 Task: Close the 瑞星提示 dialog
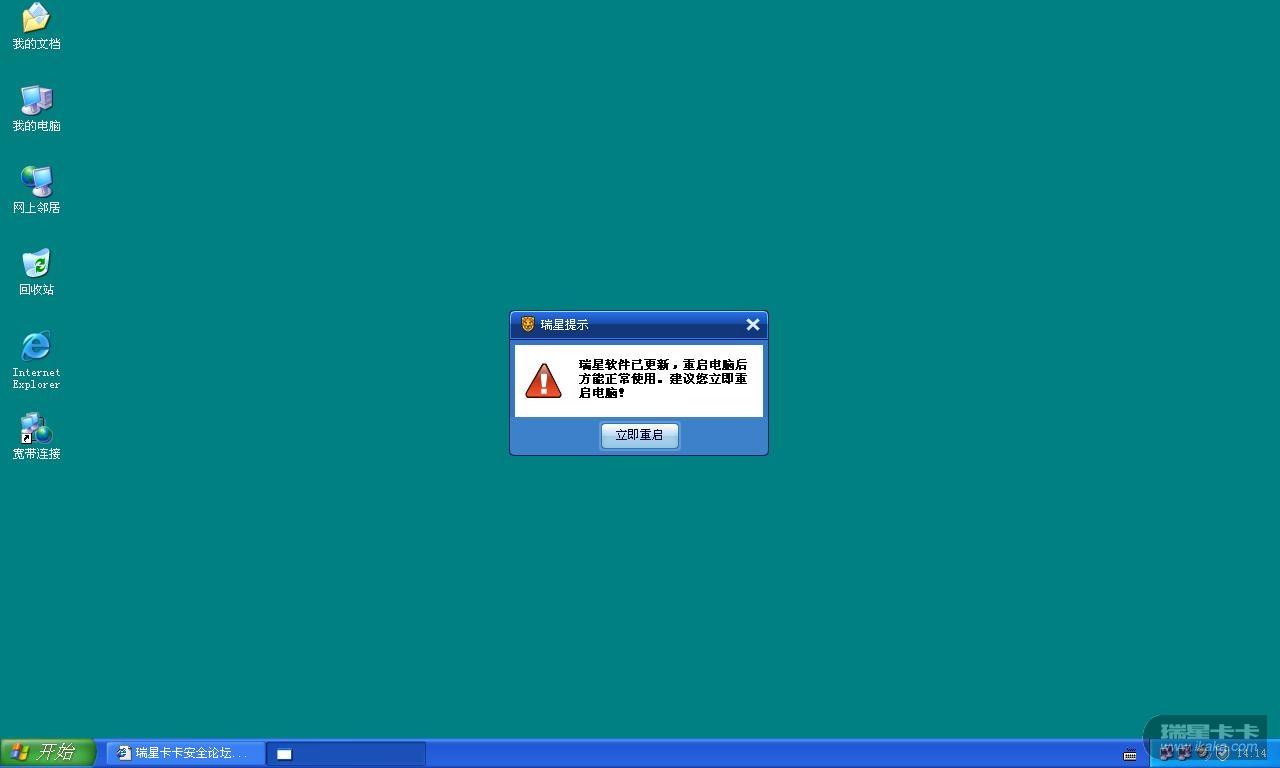[753, 324]
